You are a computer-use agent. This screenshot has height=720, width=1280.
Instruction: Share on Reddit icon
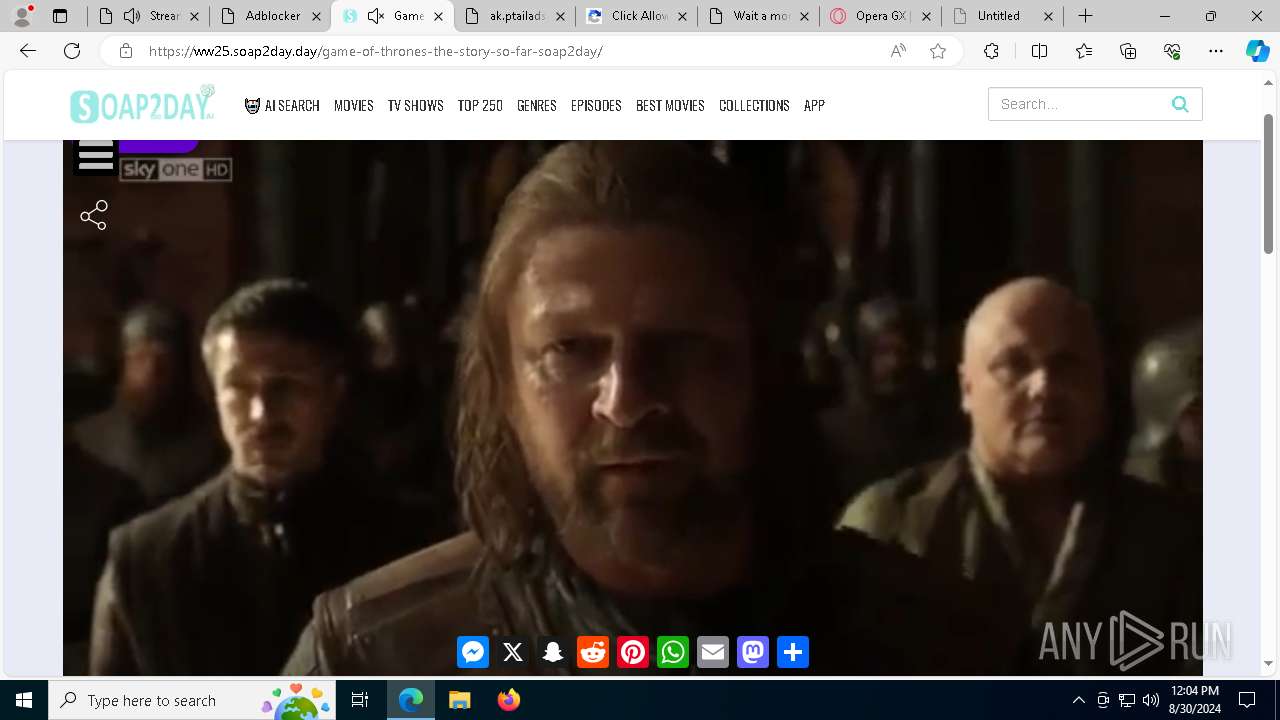pyautogui.click(x=593, y=652)
